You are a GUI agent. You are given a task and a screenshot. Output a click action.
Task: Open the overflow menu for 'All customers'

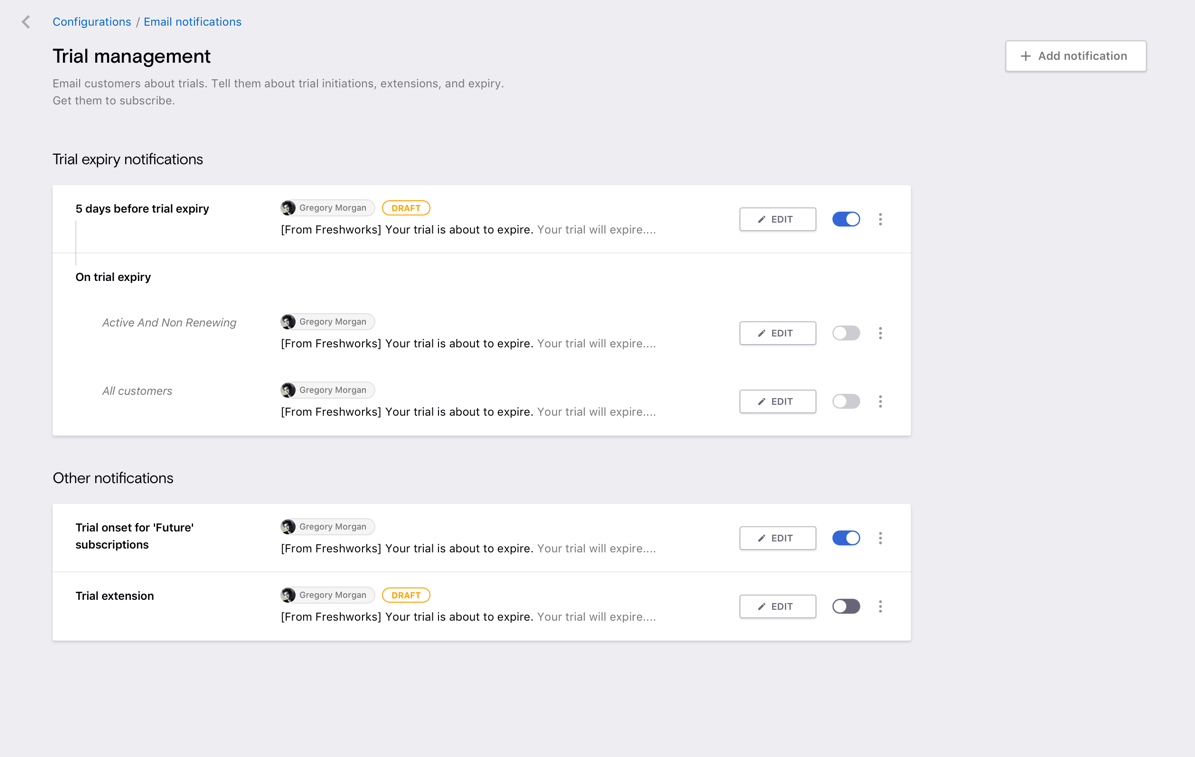880,401
